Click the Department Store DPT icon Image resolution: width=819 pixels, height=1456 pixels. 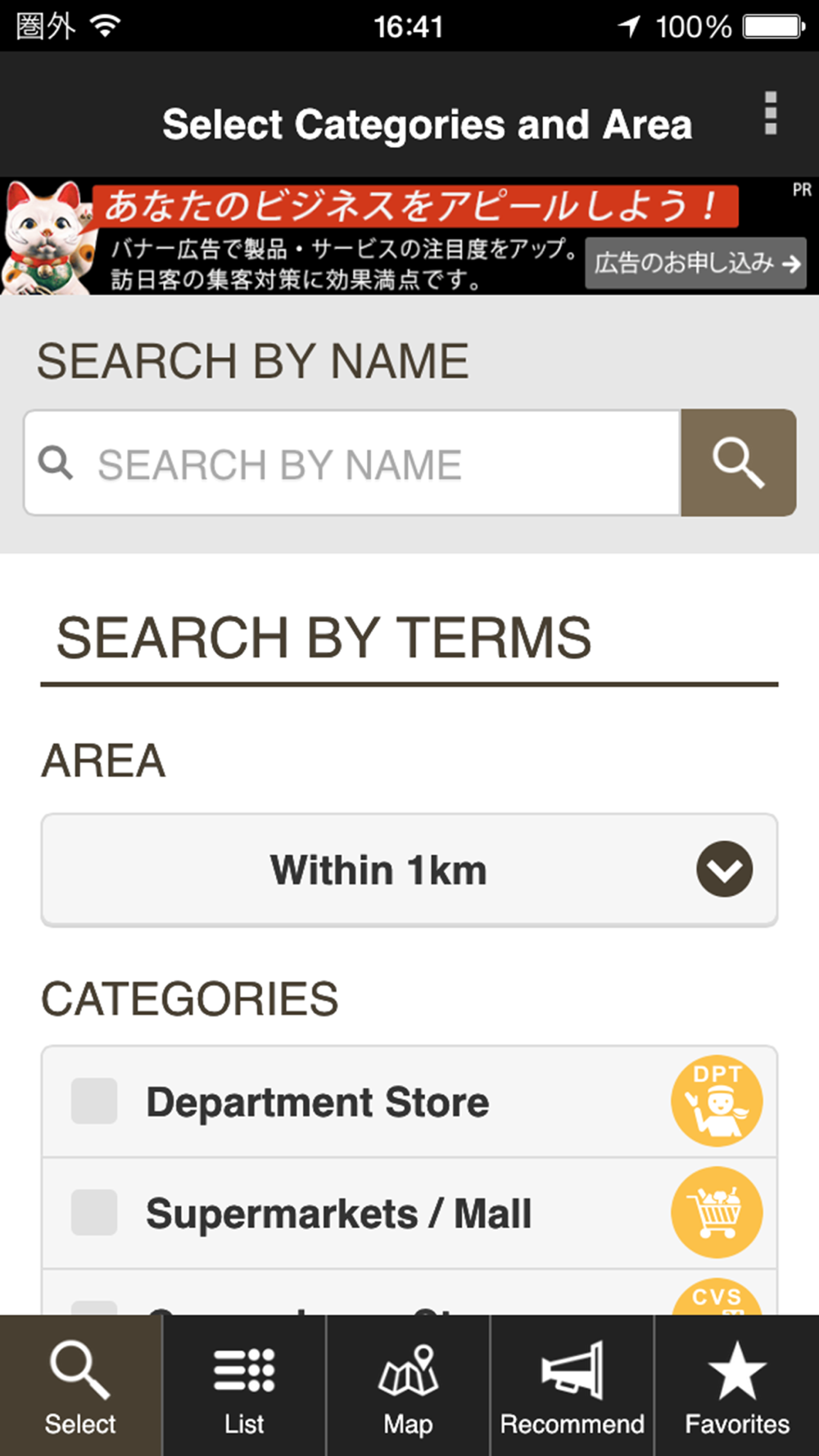[717, 1101]
